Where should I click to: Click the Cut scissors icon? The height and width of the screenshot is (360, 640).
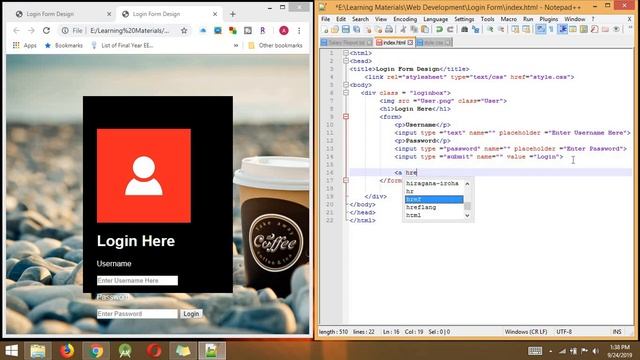point(403,29)
